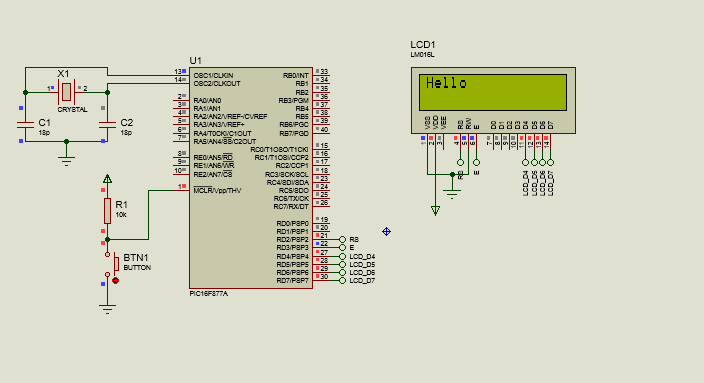
Task: Select the LCD1 component label
Action: tap(422, 44)
